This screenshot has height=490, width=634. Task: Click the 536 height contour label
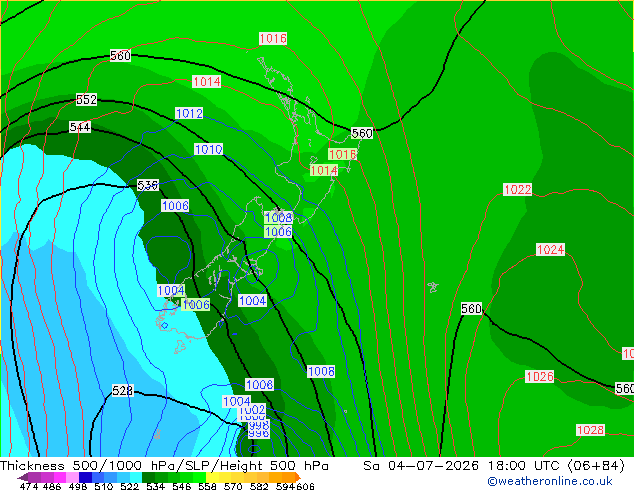(x=148, y=185)
